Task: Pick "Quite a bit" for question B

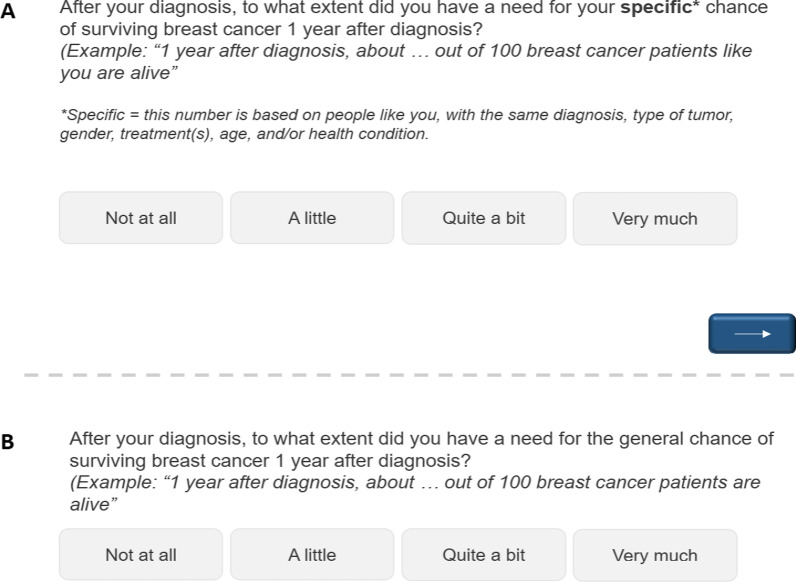Action: [x=484, y=555]
